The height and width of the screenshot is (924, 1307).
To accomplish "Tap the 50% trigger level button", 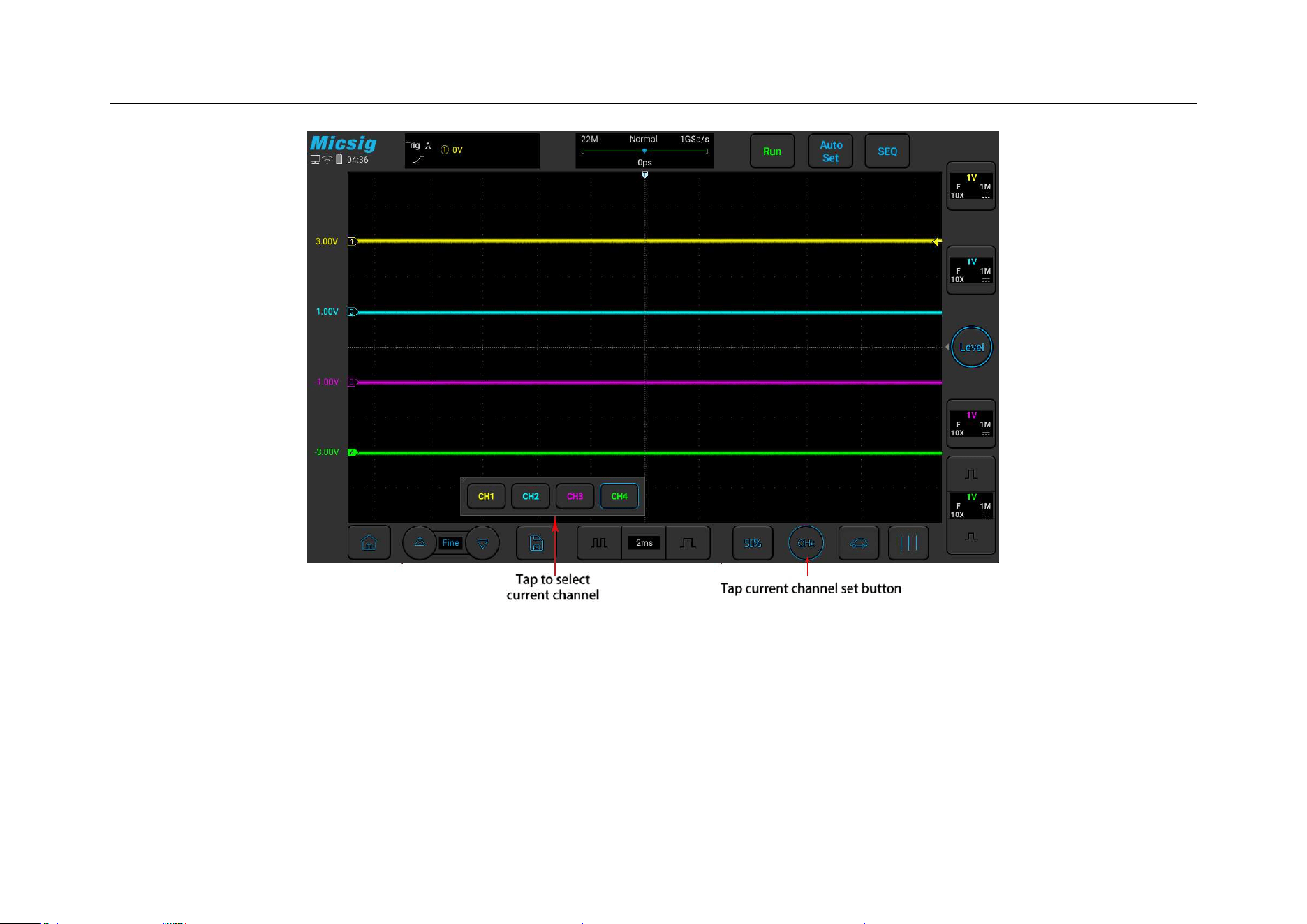I will point(753,543).
